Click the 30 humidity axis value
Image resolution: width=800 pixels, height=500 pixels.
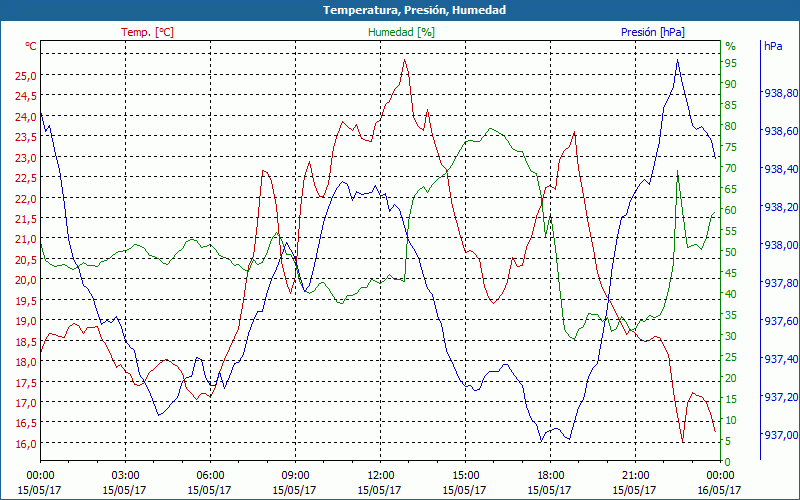pos(731,336)
